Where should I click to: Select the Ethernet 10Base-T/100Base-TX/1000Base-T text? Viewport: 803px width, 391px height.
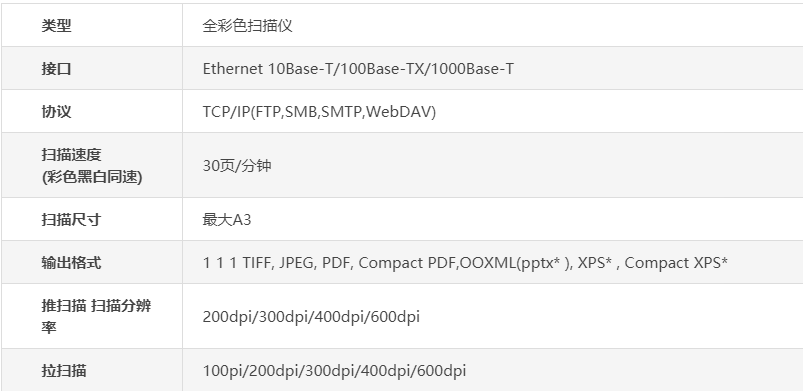point(358,68)
